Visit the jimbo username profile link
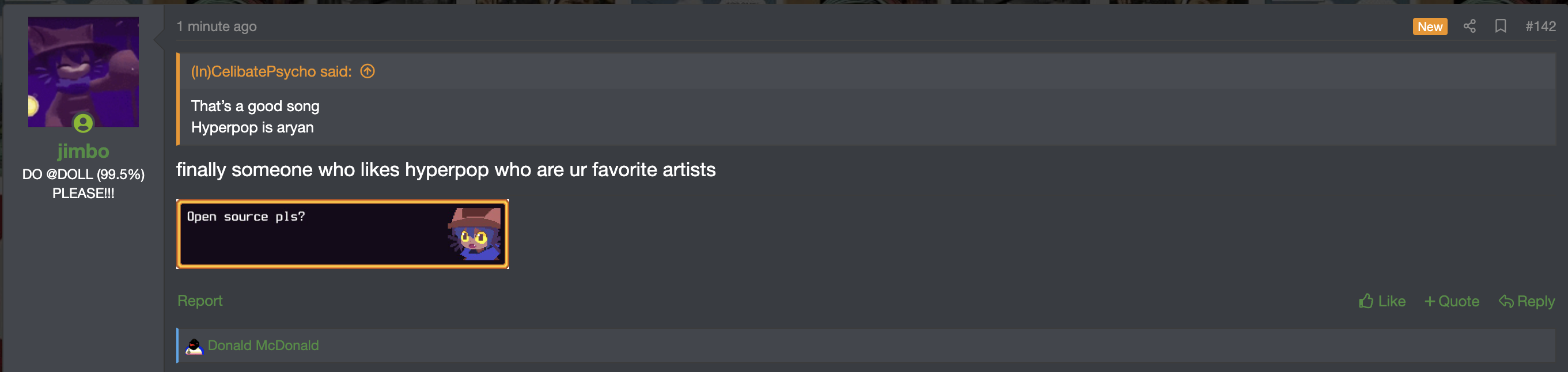The width and height of the screenshot is (1568, 372). pos(84,150)
